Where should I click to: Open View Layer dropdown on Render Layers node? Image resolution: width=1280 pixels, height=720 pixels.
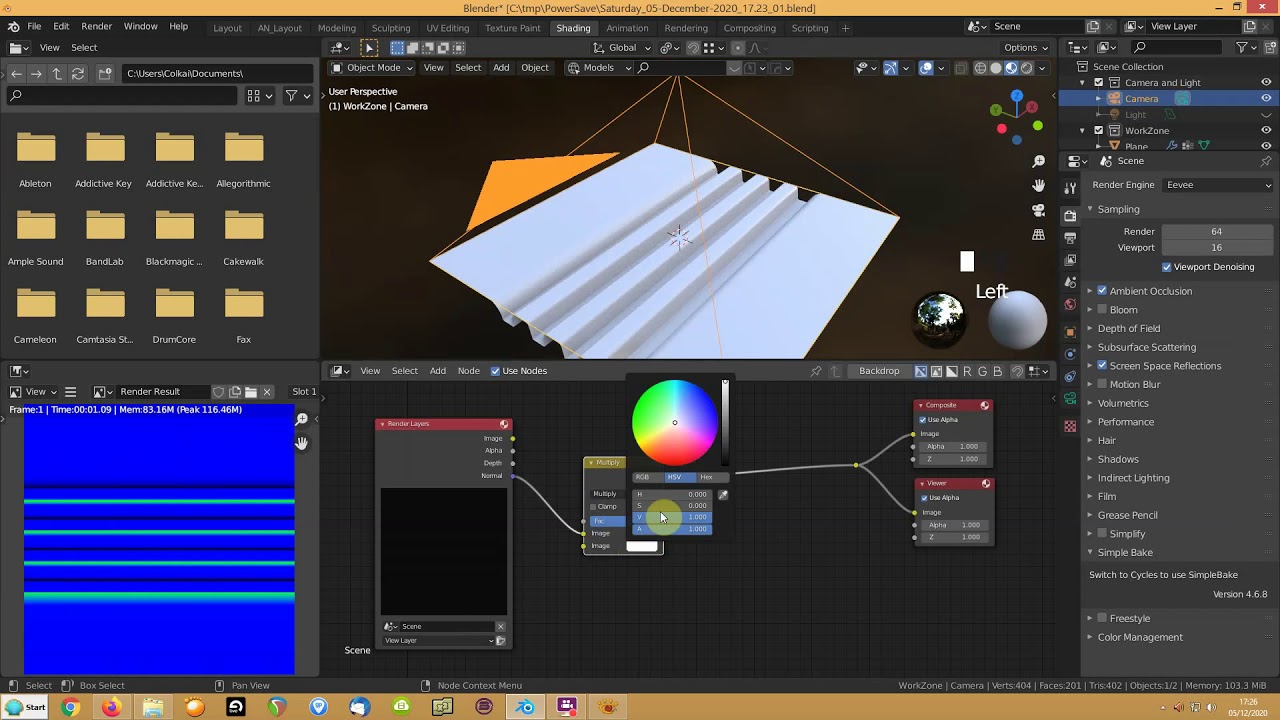pyautogui.click(x=438, y=641)
